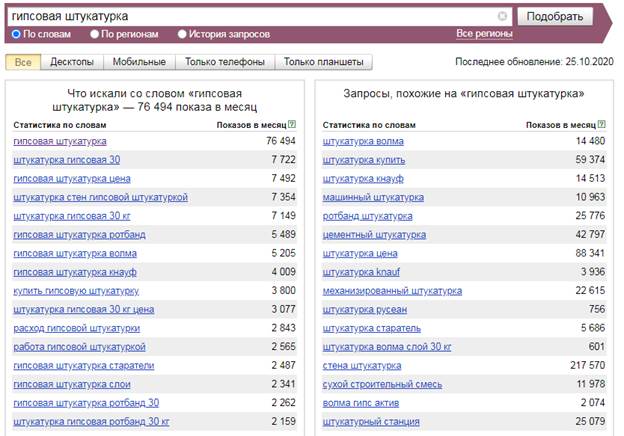The image size is (624, 436).
Task: Select 'Последнее обновление: 25.10.2020' text
Action: click(534, 62)
